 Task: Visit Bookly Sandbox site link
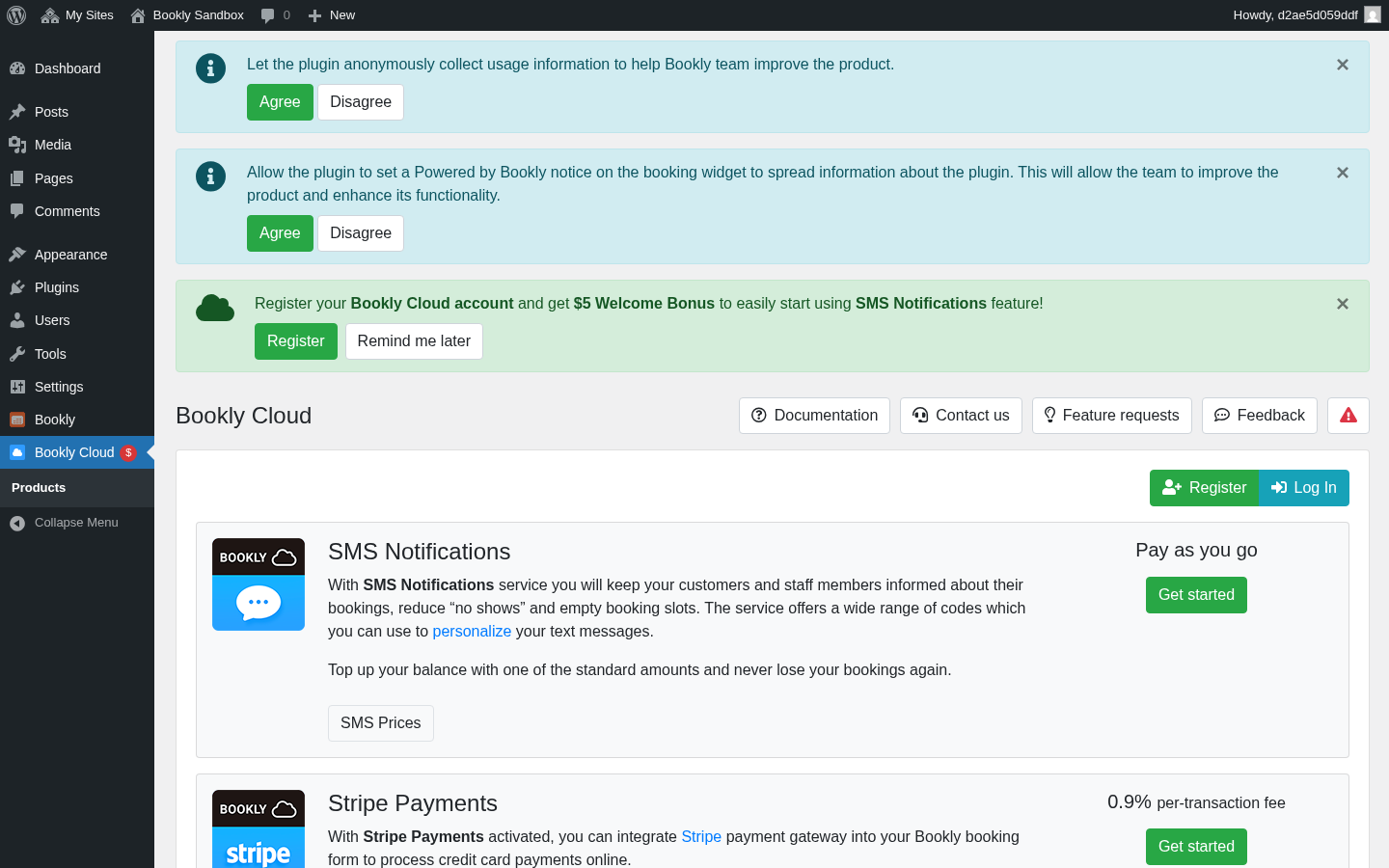click(x=187, y=15)
